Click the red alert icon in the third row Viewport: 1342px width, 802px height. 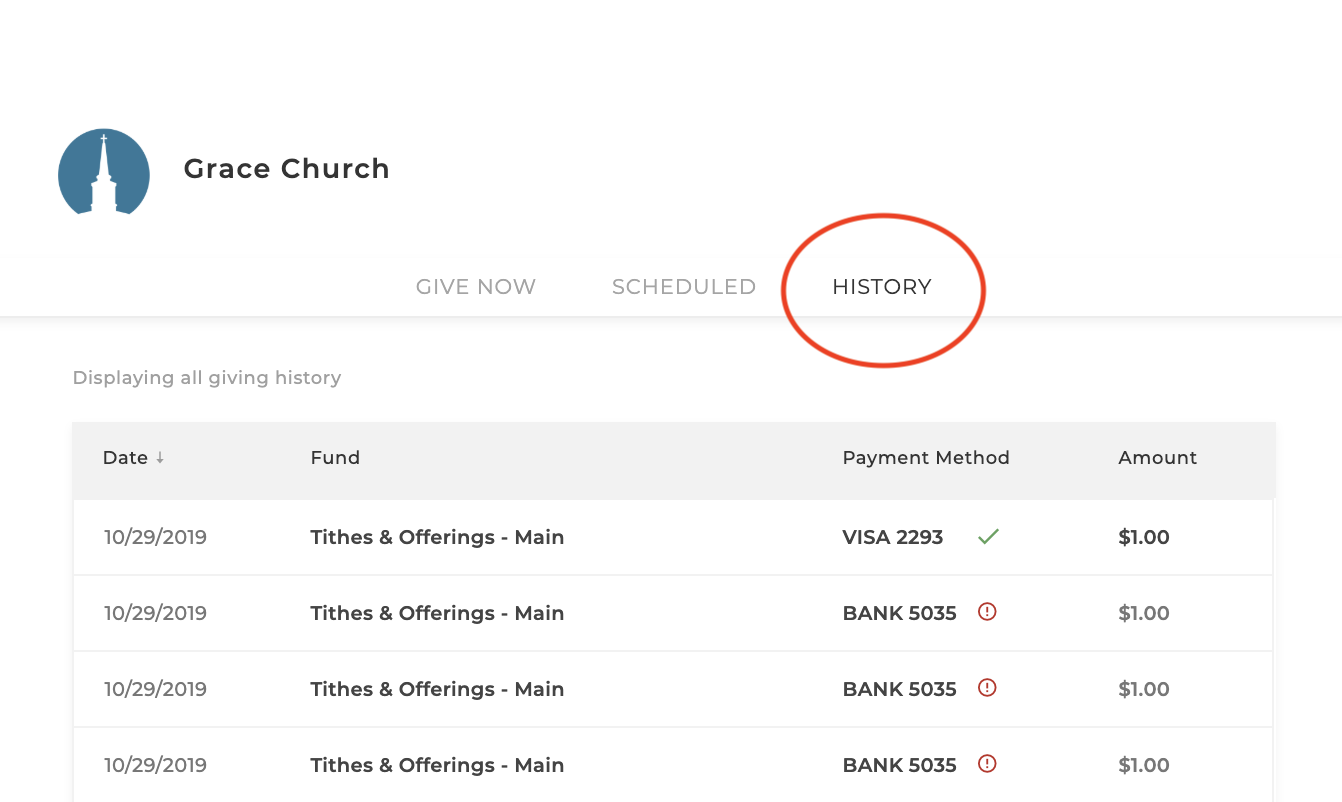[987, 688]
